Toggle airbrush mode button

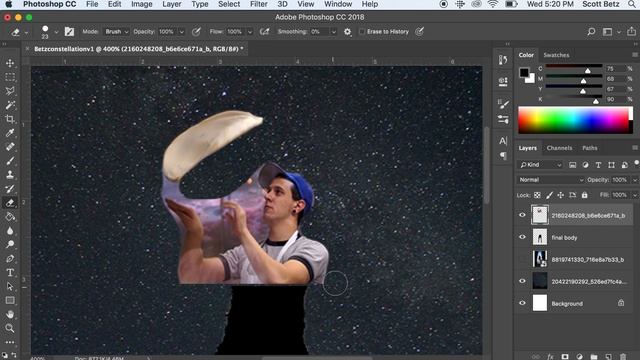264,31
